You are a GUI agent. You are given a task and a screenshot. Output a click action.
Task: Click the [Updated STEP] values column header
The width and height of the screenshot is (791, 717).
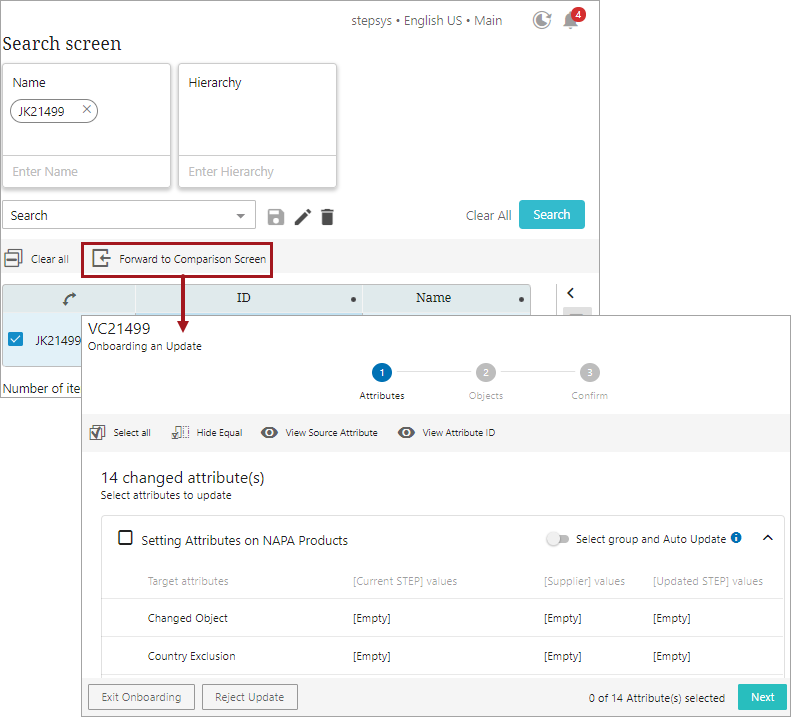pos(708,581)
